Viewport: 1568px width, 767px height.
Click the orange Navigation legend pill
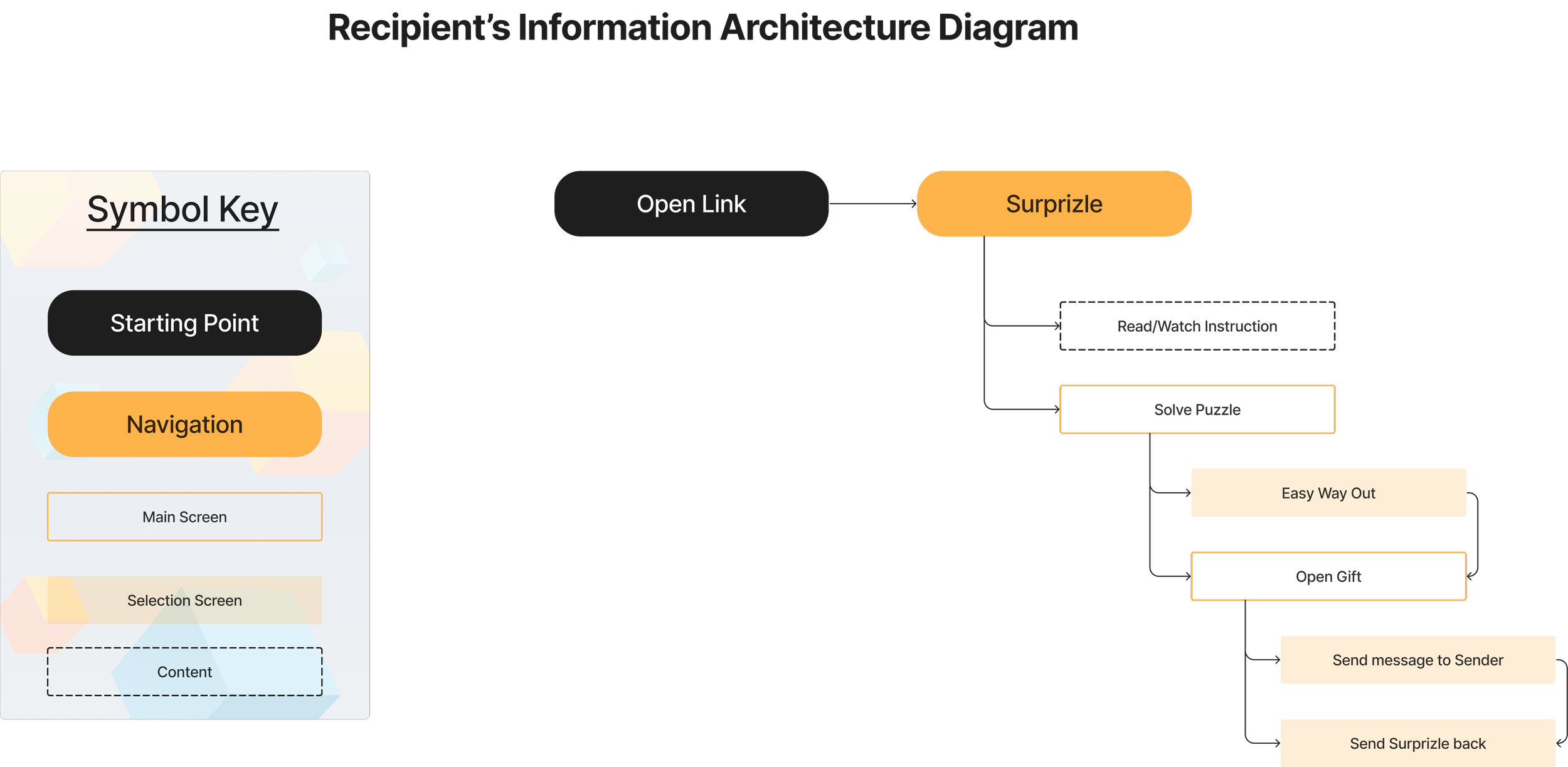(184, 425)
